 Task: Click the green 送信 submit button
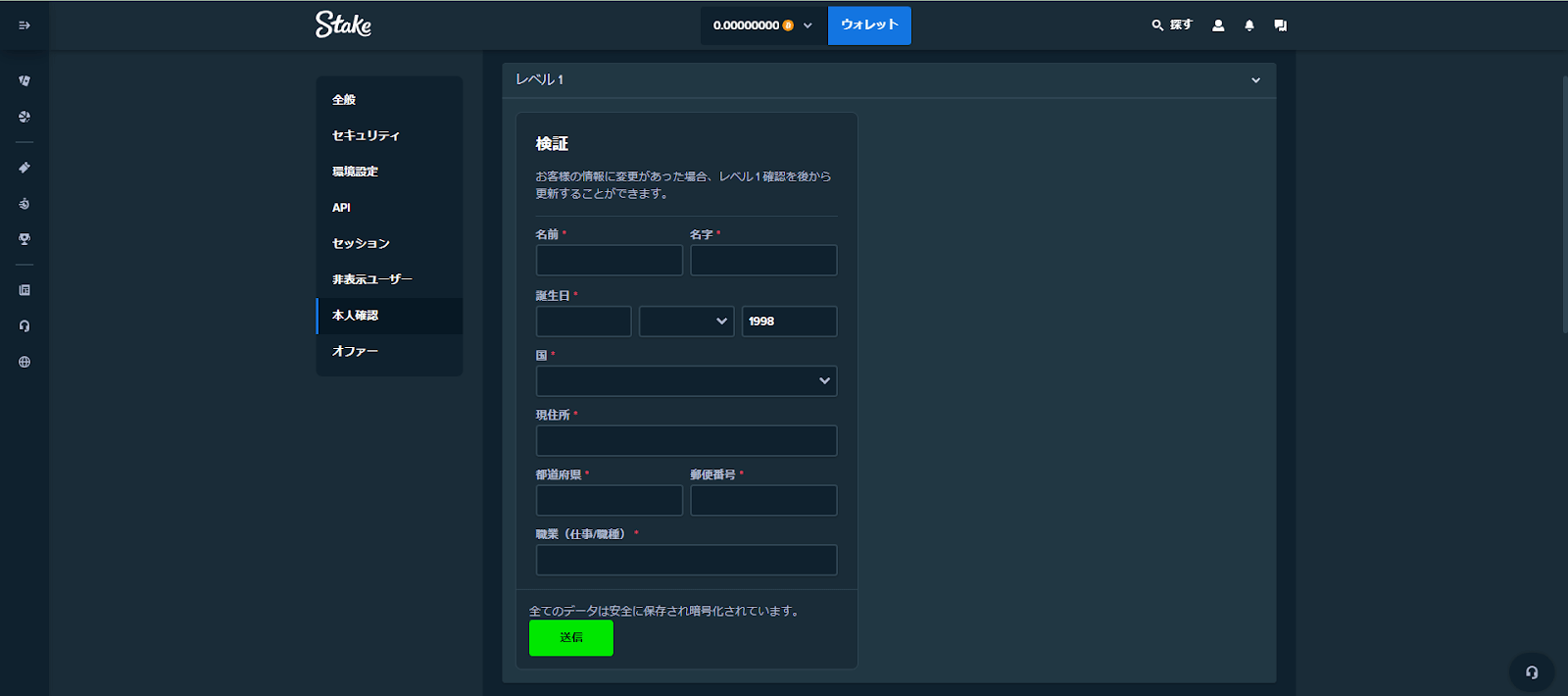pos(571,638)
